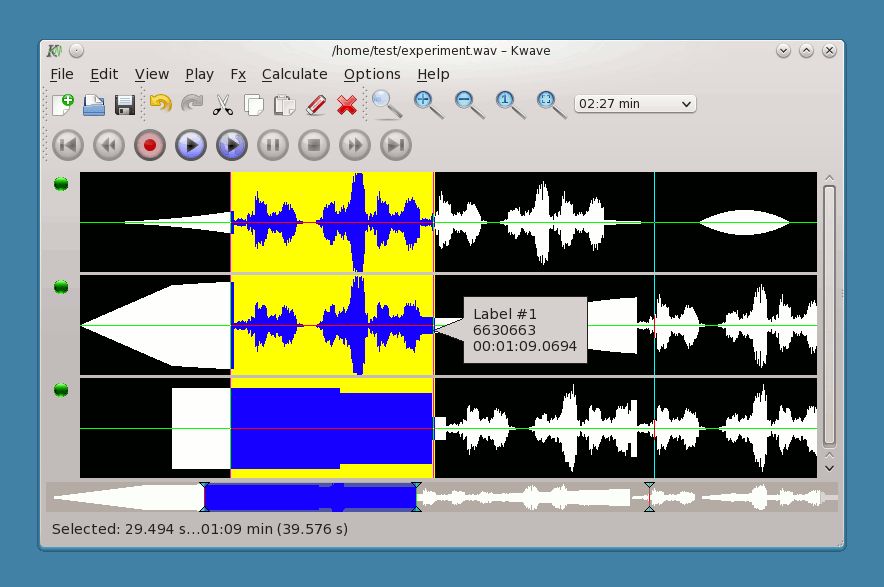Screen dimensions: 884x587
Task: Start playback with the play button
Action: [x=191, y=146]
